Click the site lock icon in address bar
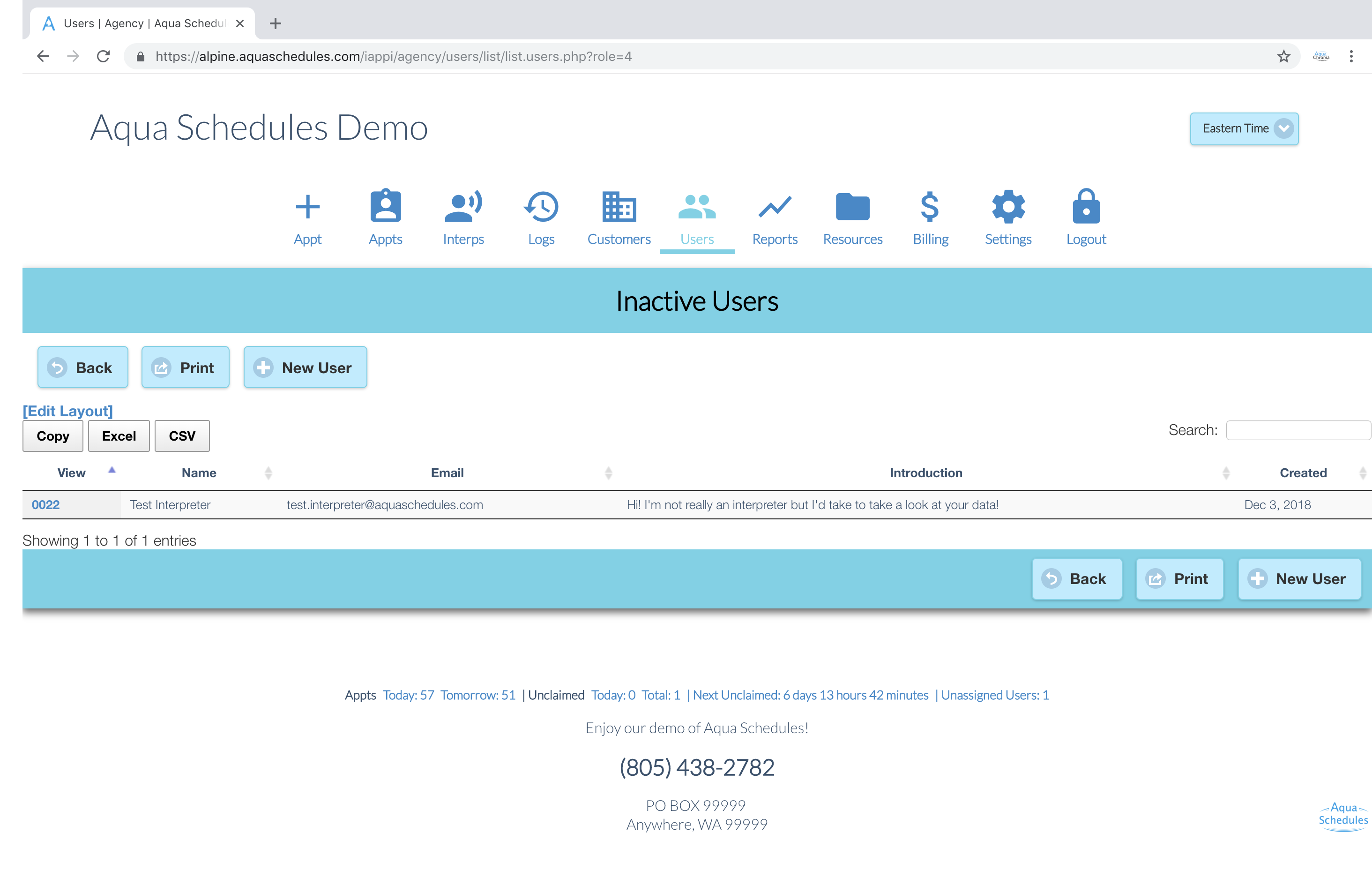This screenshot has height=870, width=1372. tap(140, 56)
